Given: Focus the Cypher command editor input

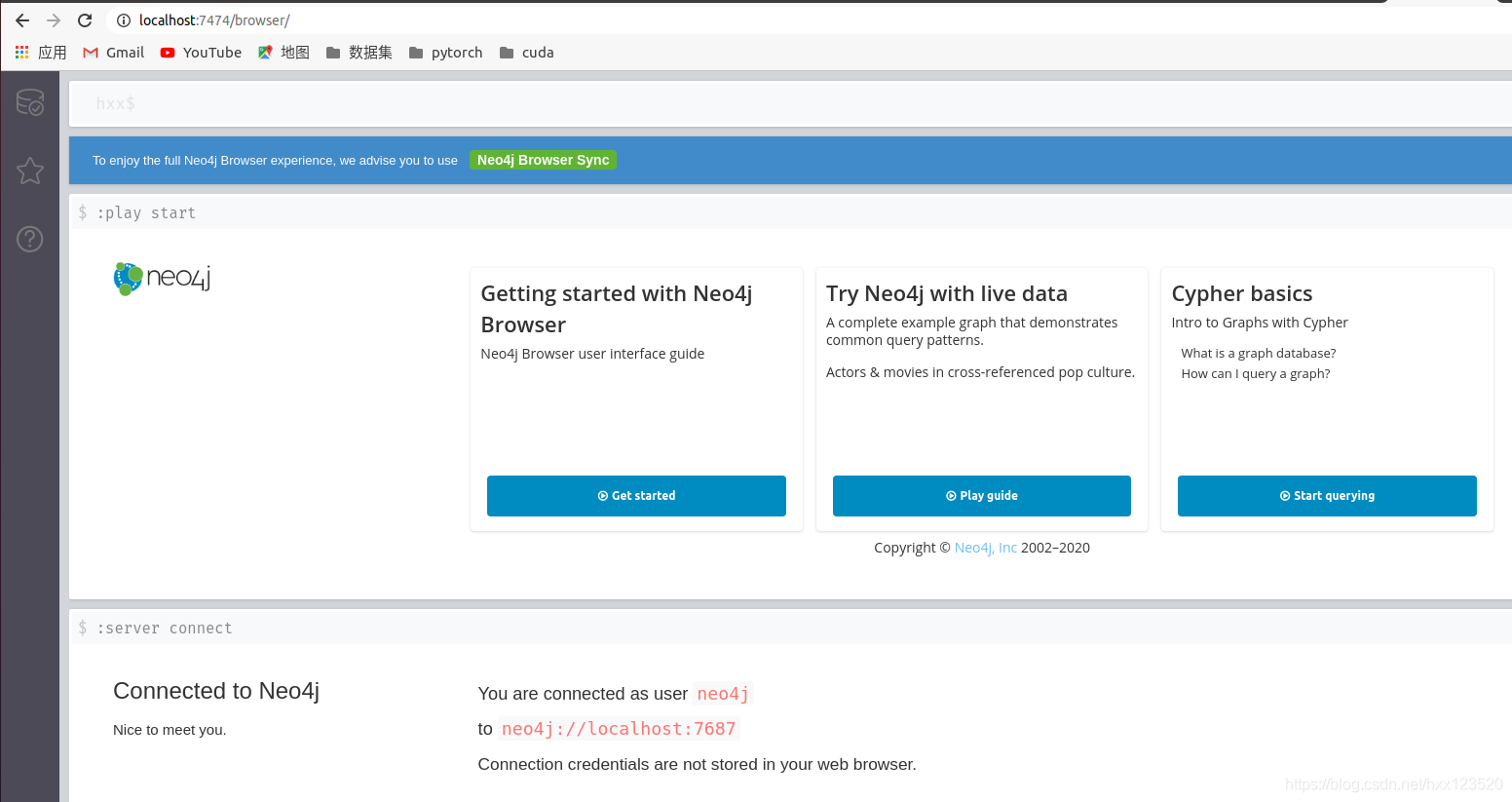Looking at the screenshot, I should pos(790,103).
